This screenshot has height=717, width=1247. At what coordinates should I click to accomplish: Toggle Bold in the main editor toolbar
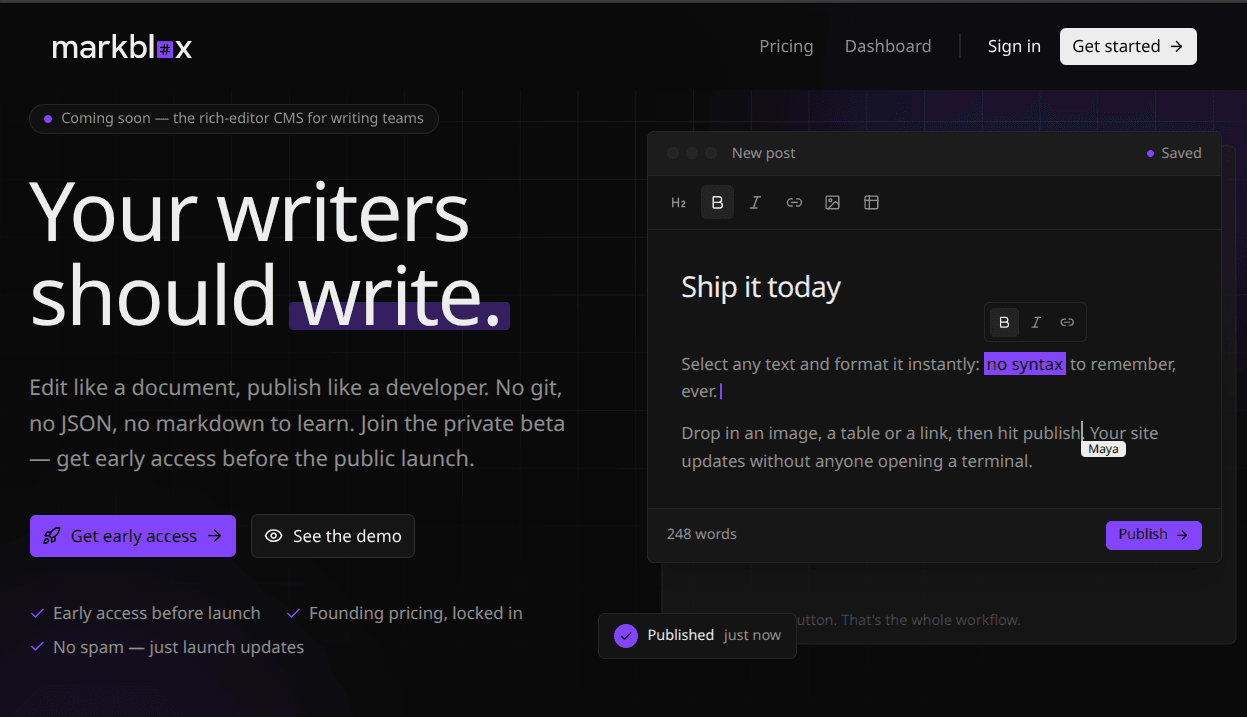[717, 202]
